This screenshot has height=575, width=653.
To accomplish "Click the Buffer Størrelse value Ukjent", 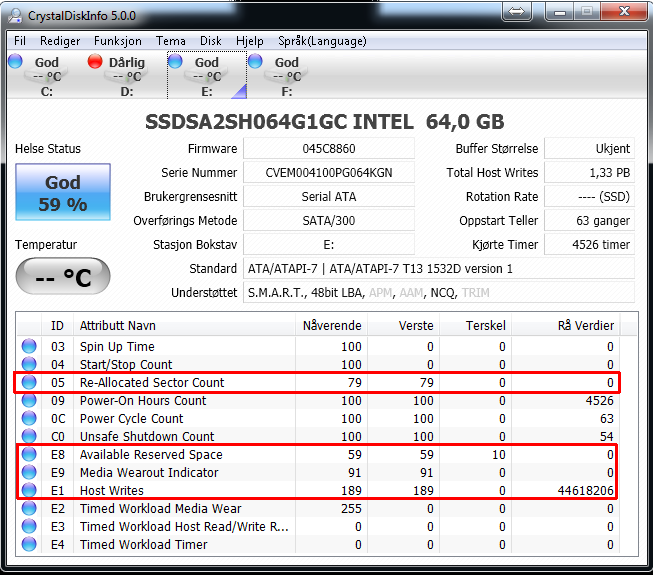I will click(590, 149).
